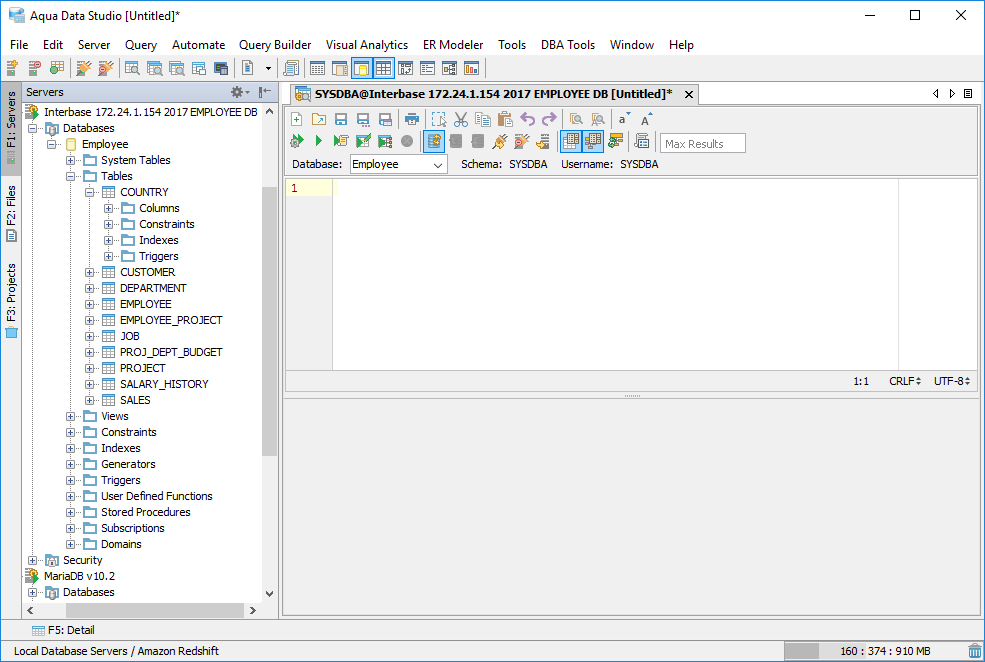Toggle the grid results view button

coord(570,141)
